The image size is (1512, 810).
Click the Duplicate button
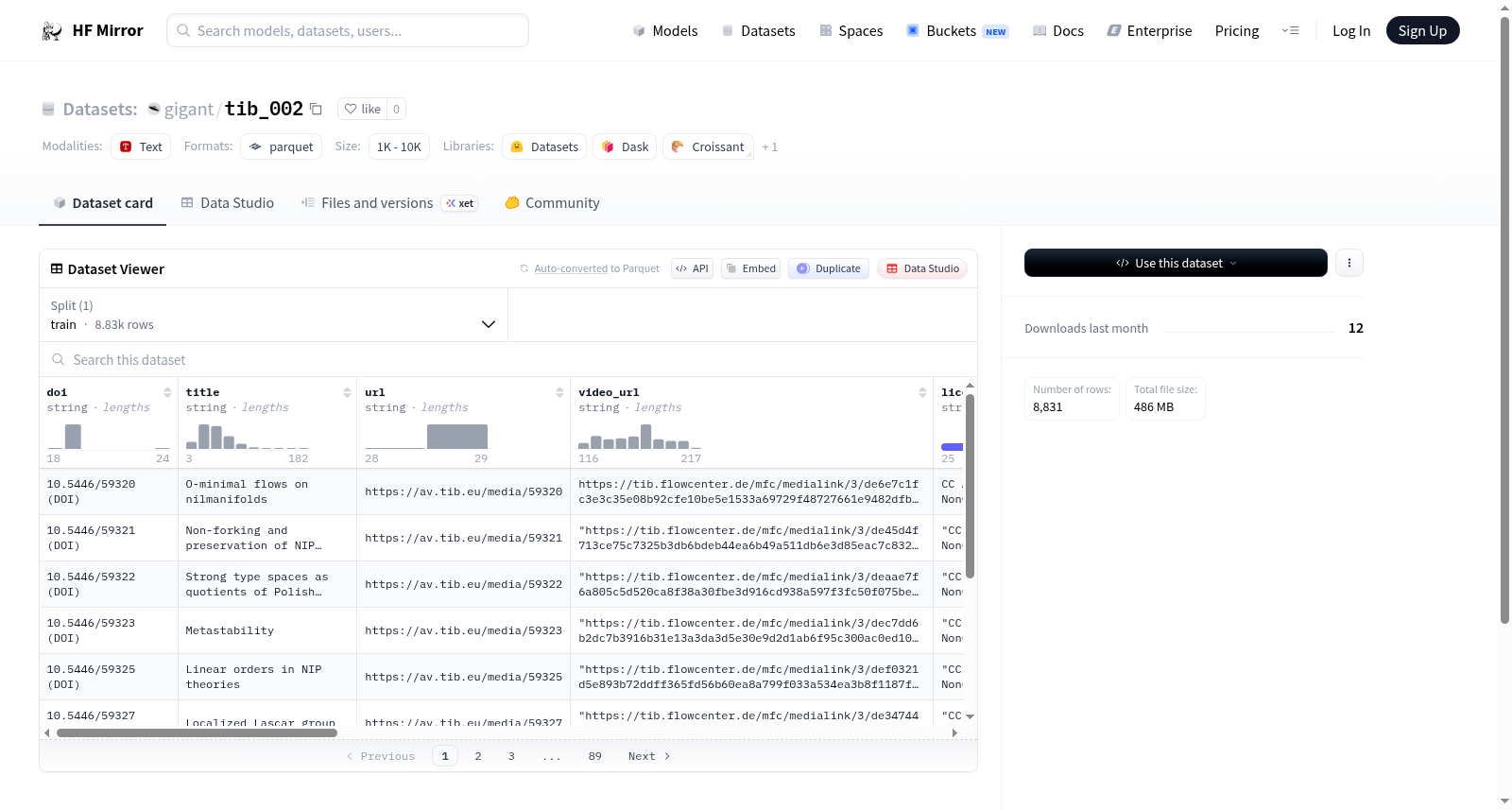(829, 269)
